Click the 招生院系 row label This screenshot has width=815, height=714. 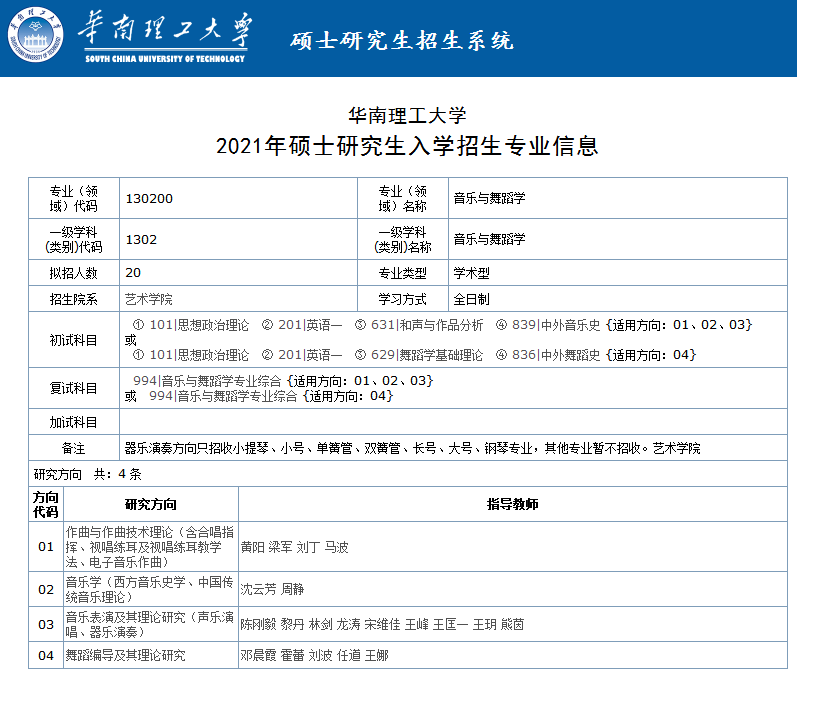[73, 299]
